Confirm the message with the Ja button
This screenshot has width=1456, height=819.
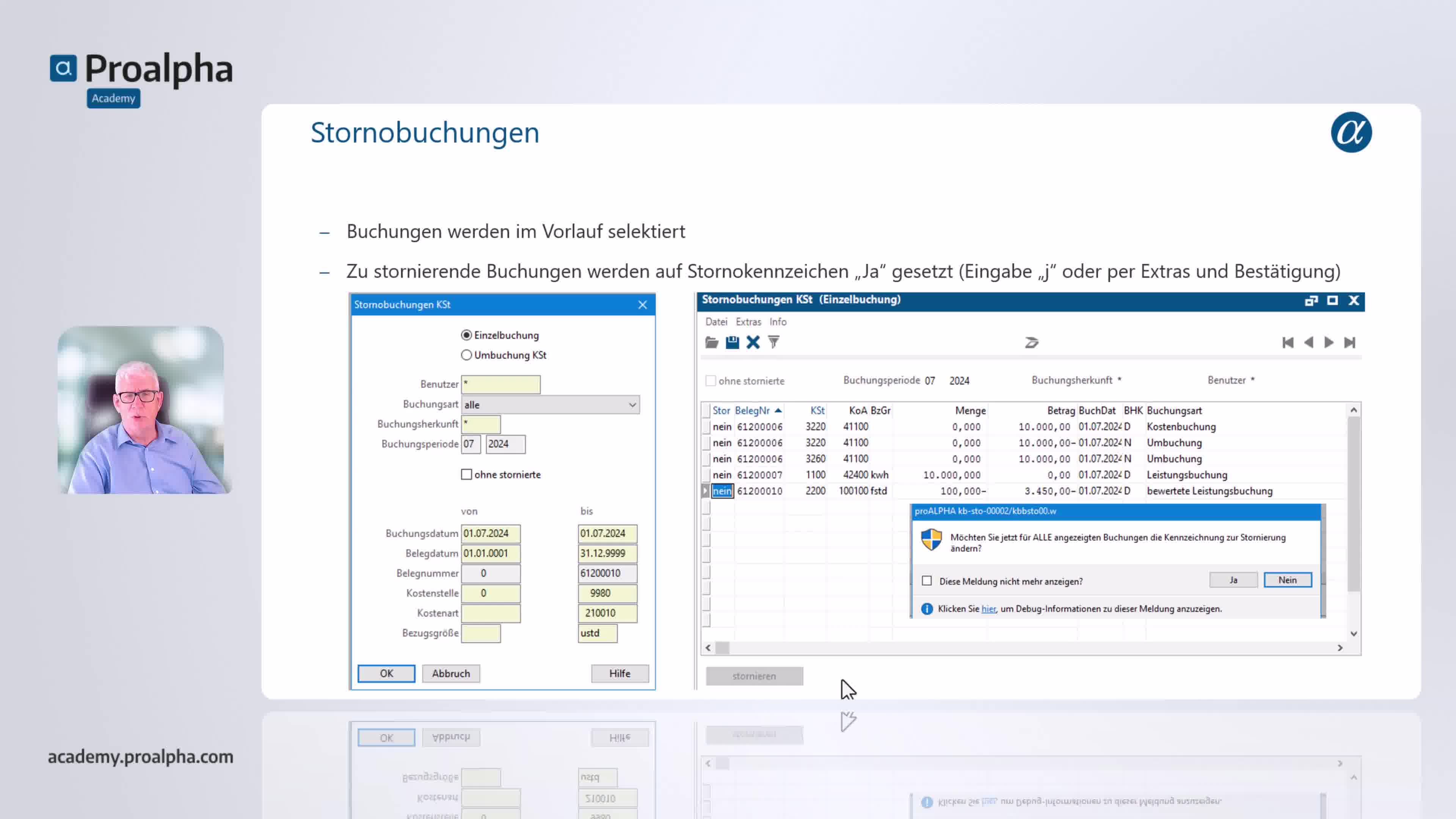click(1233, 580)
